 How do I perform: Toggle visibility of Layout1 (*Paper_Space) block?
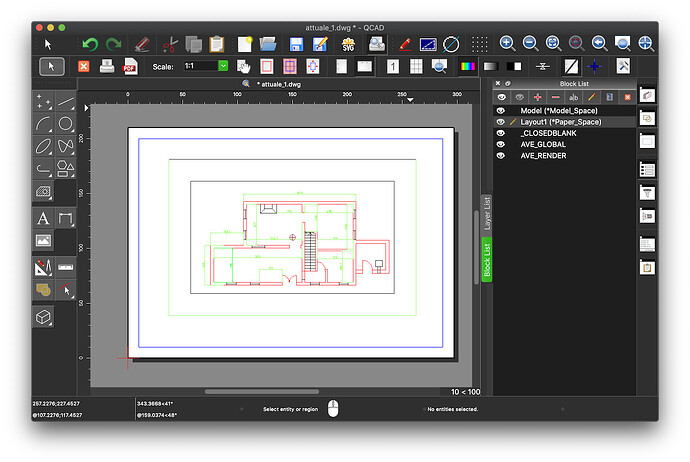pyautogui.click(x=501, y=122)
